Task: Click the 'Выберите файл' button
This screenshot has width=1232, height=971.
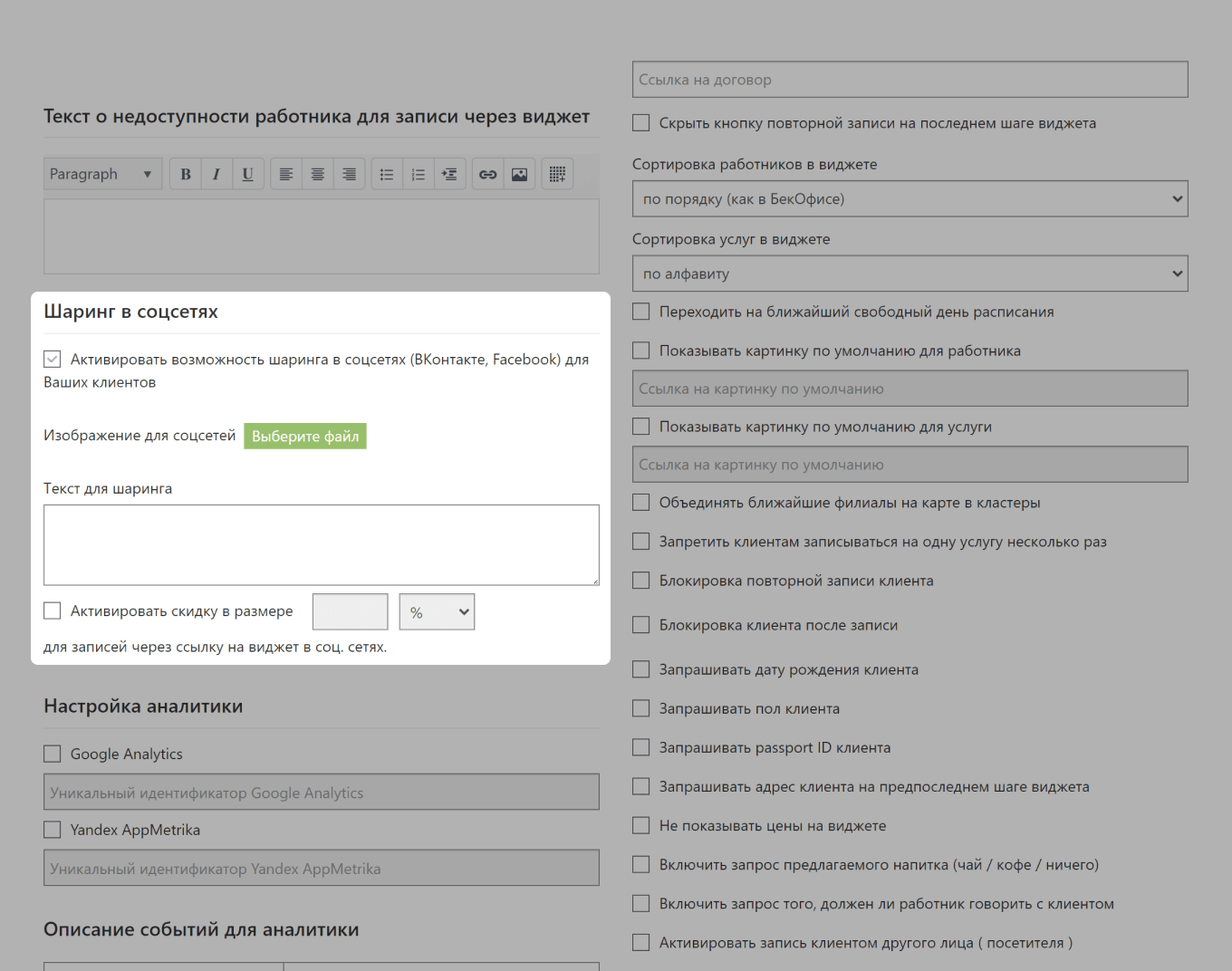Action: coord(305,436)
